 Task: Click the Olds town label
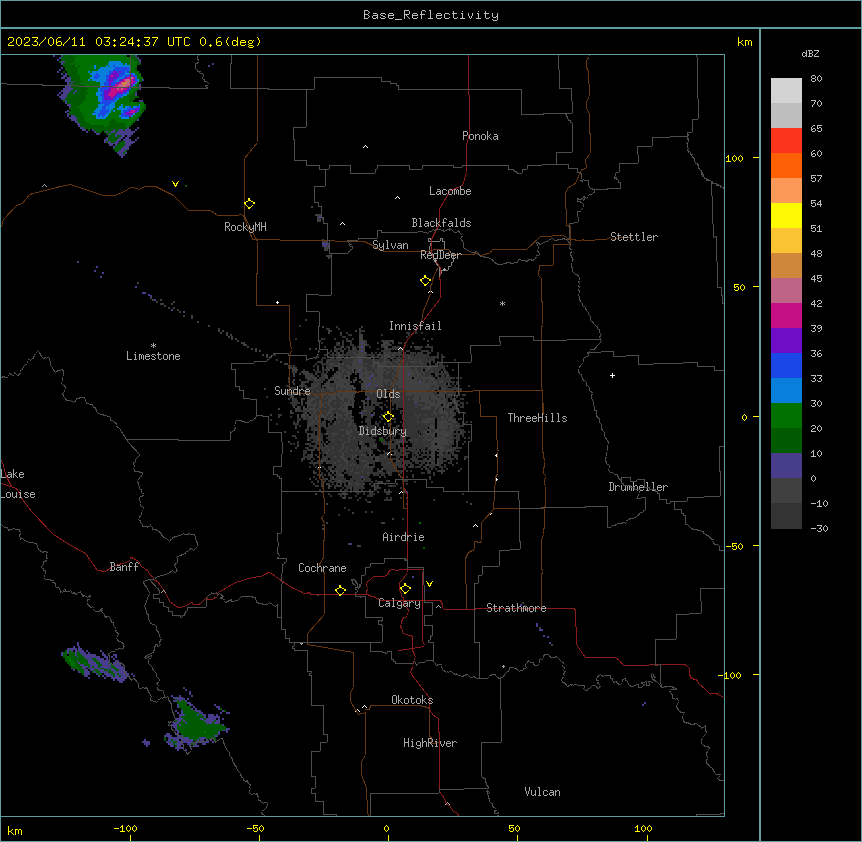[x=388, y=394]
